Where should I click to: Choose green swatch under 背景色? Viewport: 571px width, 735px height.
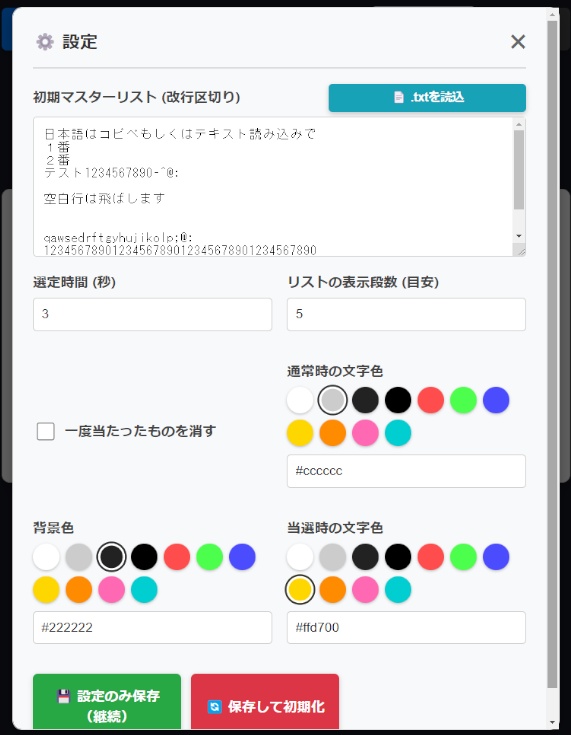coord(210,557)
